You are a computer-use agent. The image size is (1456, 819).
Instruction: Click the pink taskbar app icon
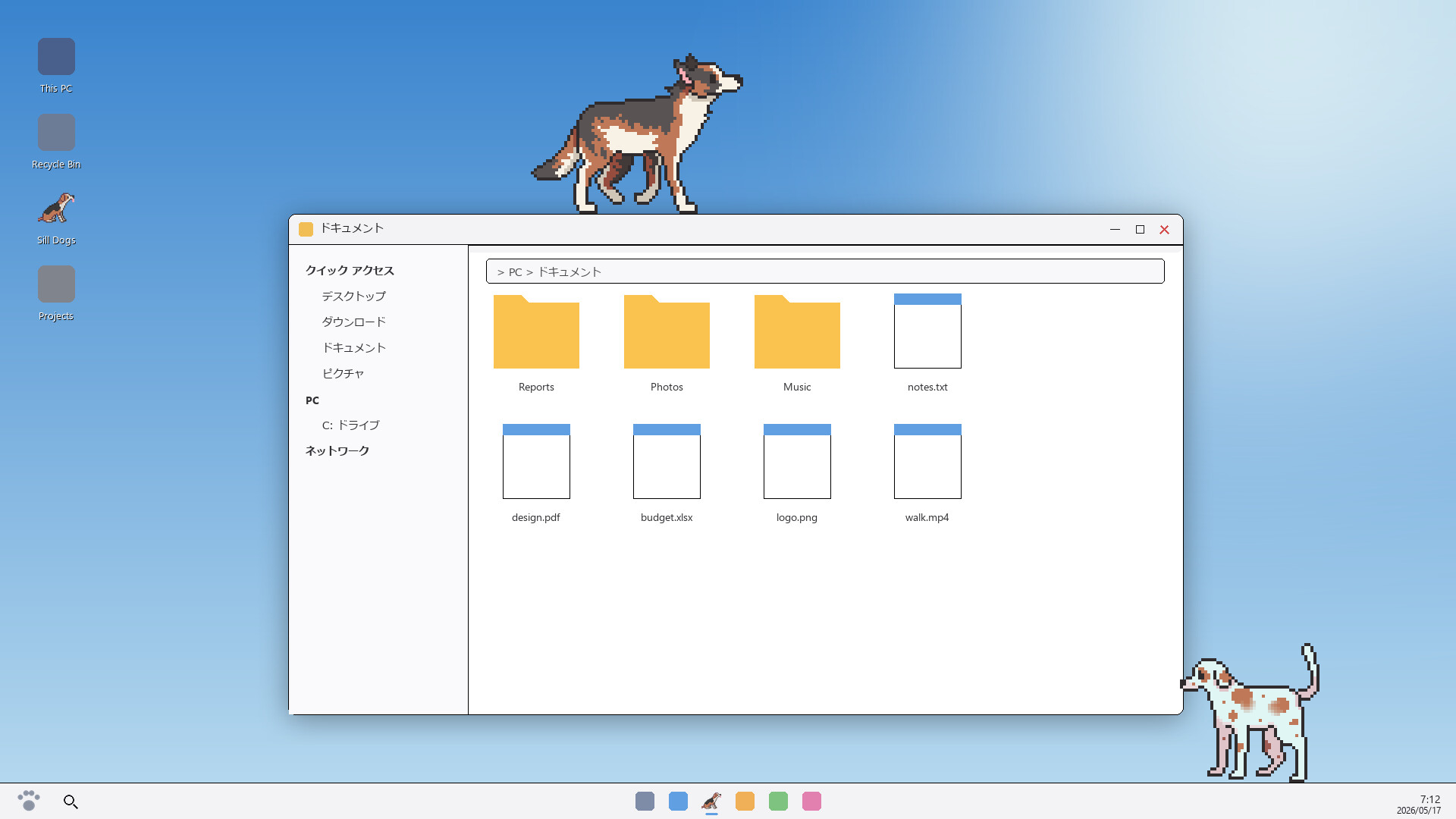coord(811,801)
